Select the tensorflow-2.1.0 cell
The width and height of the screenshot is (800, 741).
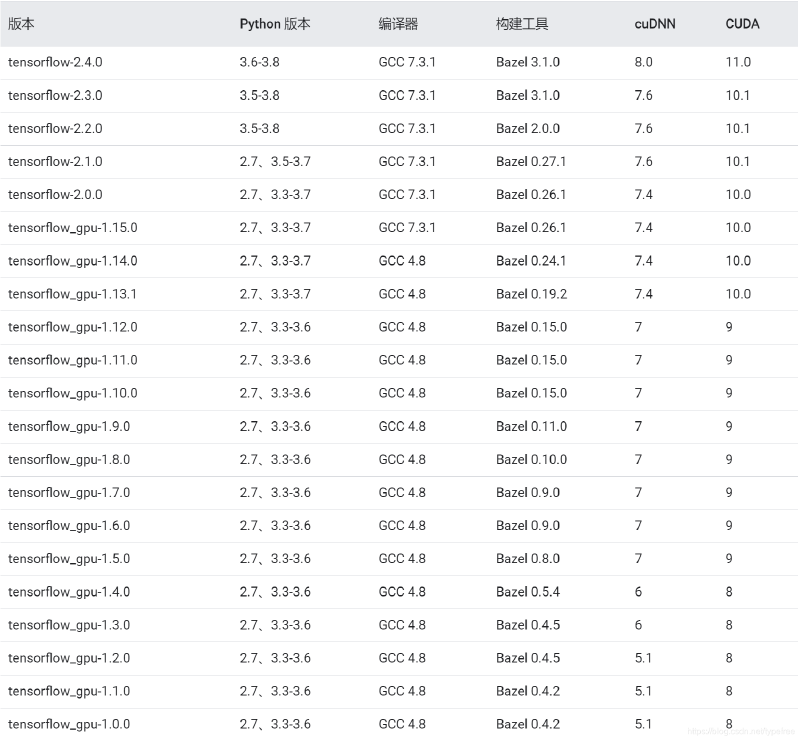[x=55, y=162]
